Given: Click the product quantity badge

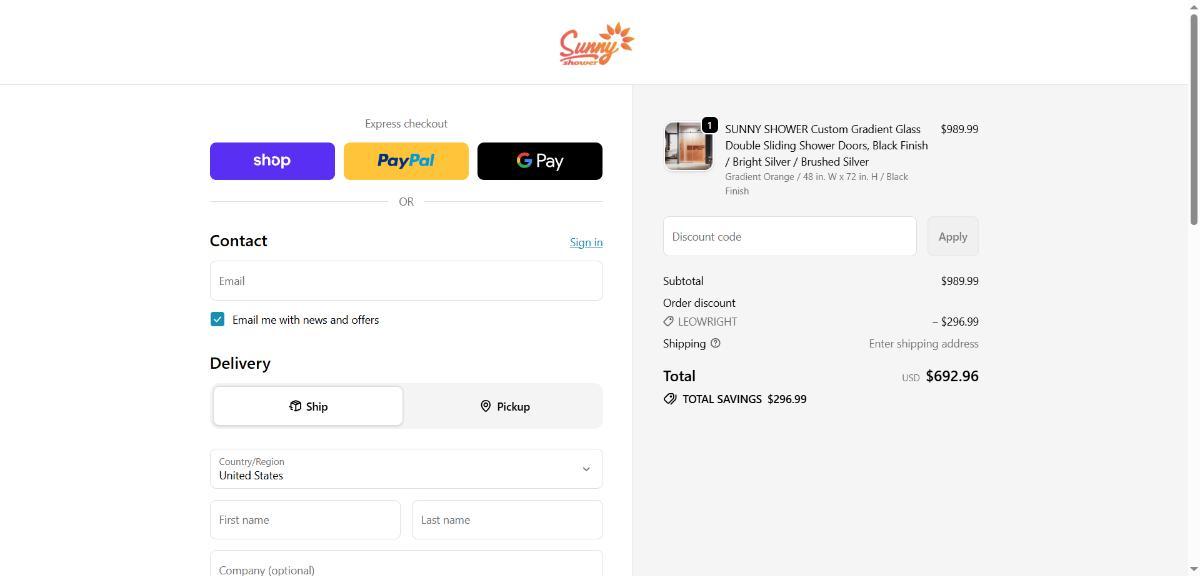Looking at the screenshot, I should coord(709,125).
